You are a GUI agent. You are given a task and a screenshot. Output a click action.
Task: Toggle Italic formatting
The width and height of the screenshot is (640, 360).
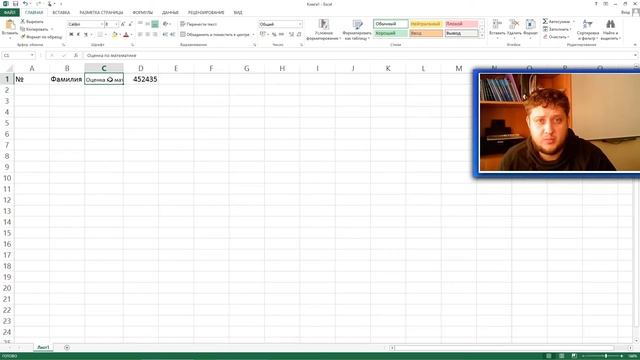click(x=78, y=35)
